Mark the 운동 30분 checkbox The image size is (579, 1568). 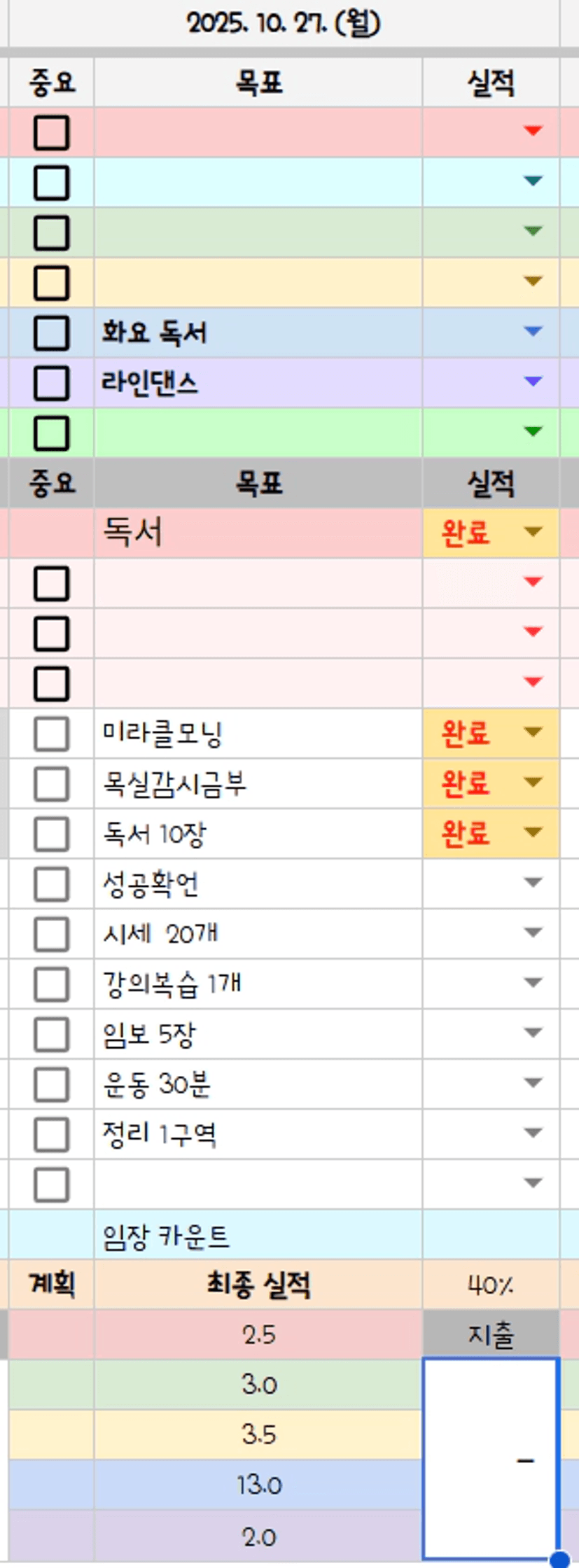pos(51,1084)
